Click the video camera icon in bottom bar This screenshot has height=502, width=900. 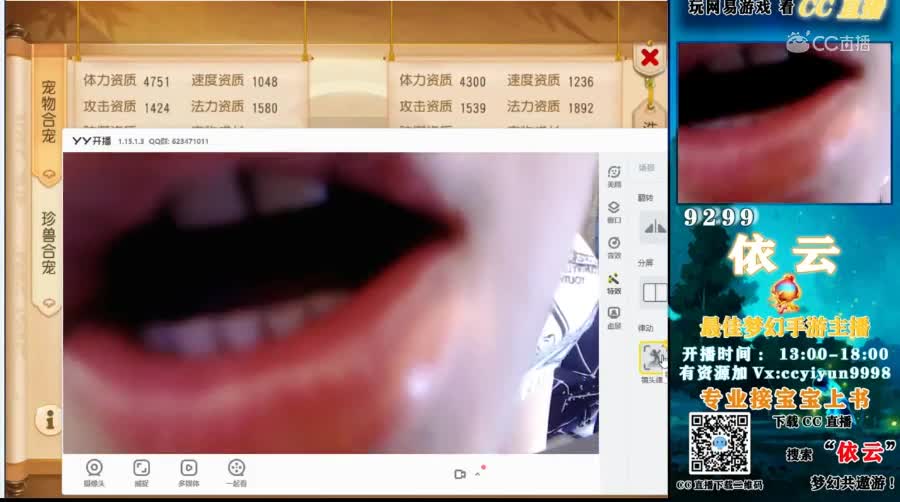pos(460,474)
